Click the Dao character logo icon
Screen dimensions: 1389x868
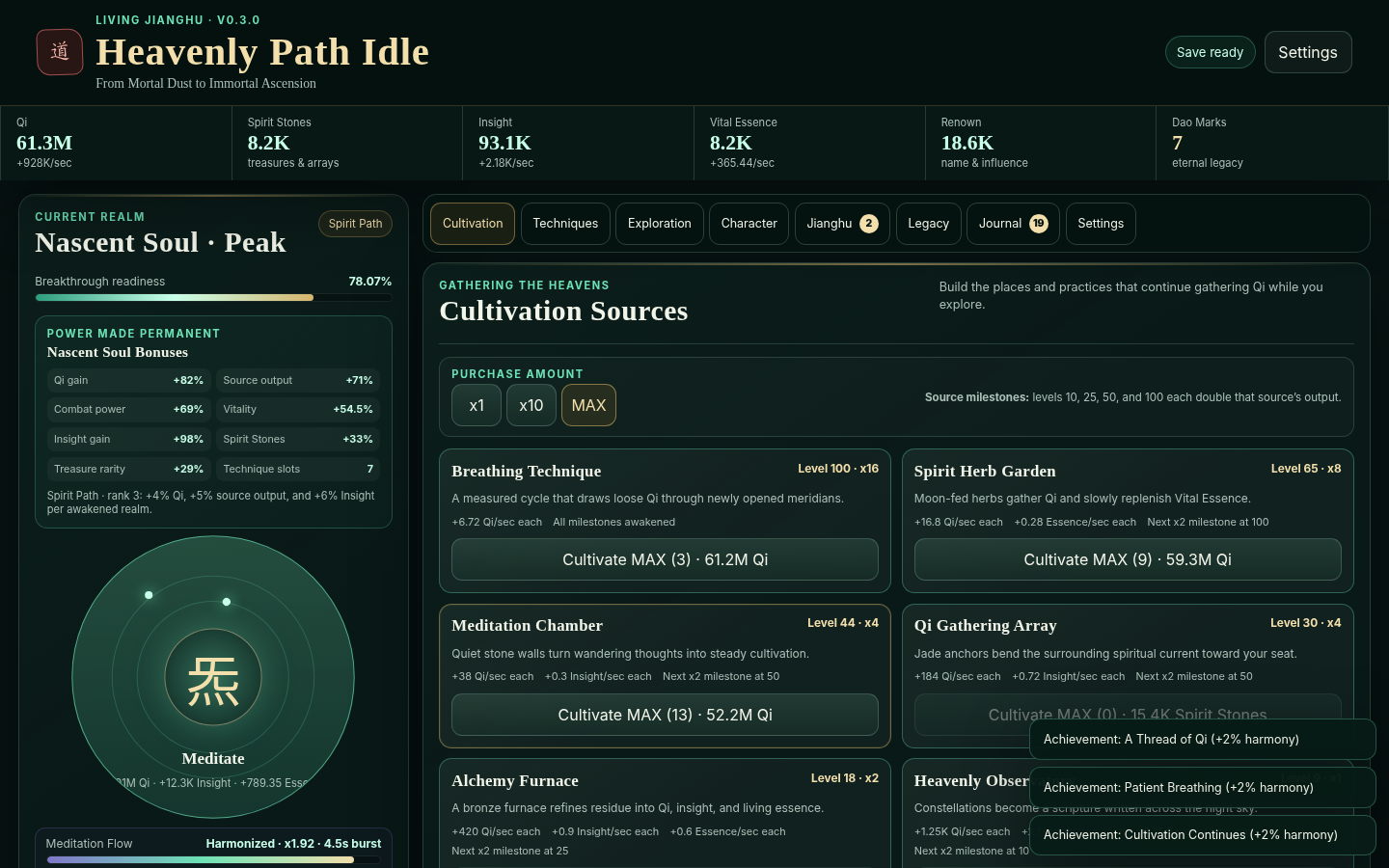[60, 52]
